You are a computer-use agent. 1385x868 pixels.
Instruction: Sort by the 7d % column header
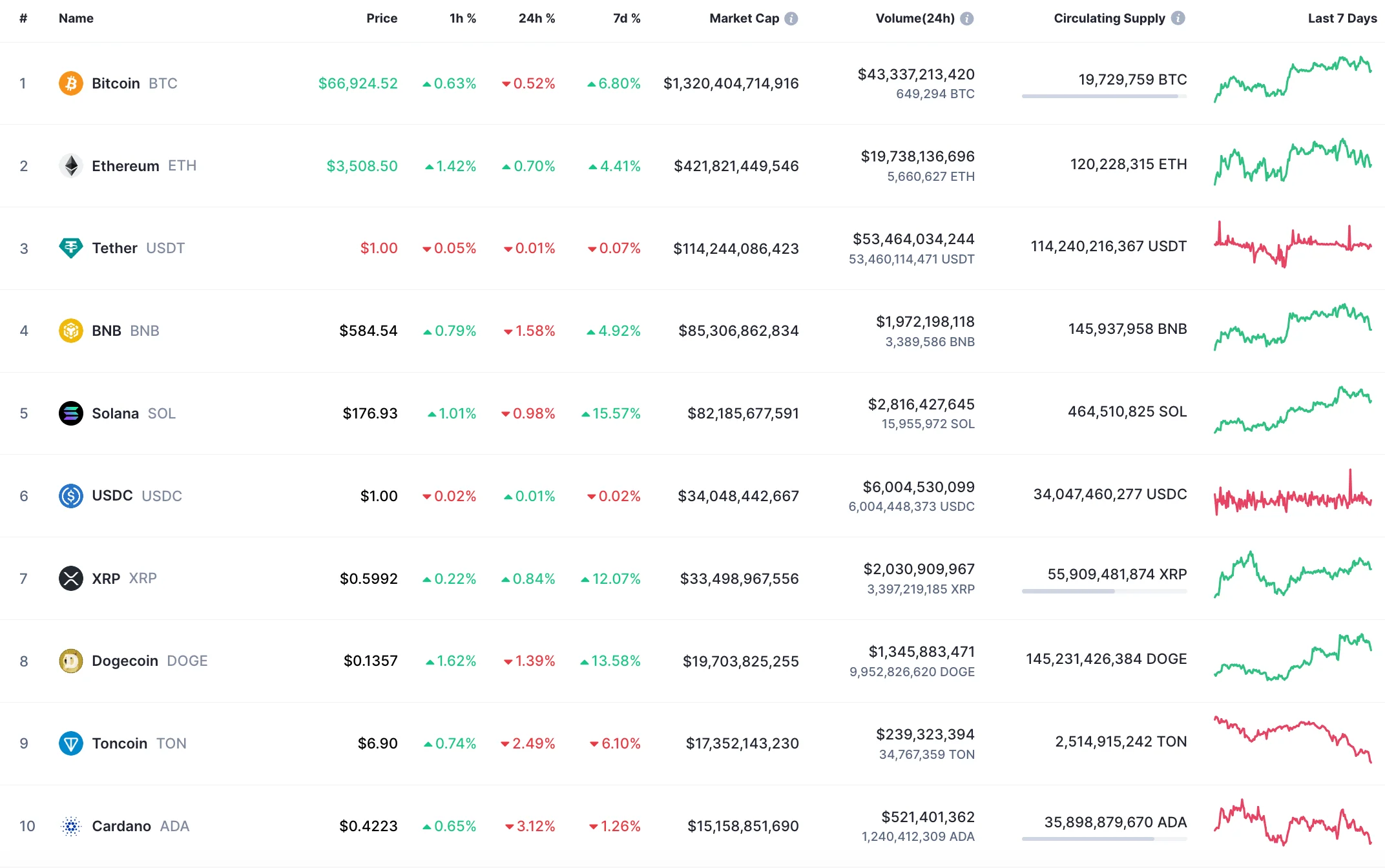click(x=626, y=18)
